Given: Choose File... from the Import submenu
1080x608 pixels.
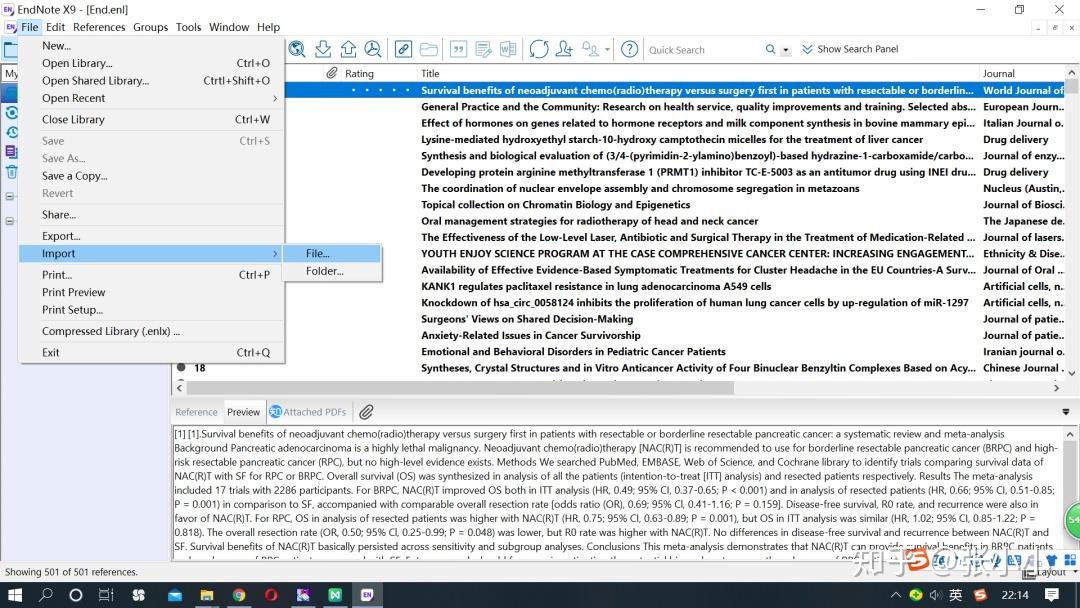Looking at the screenshot, I should coord(317,253).
